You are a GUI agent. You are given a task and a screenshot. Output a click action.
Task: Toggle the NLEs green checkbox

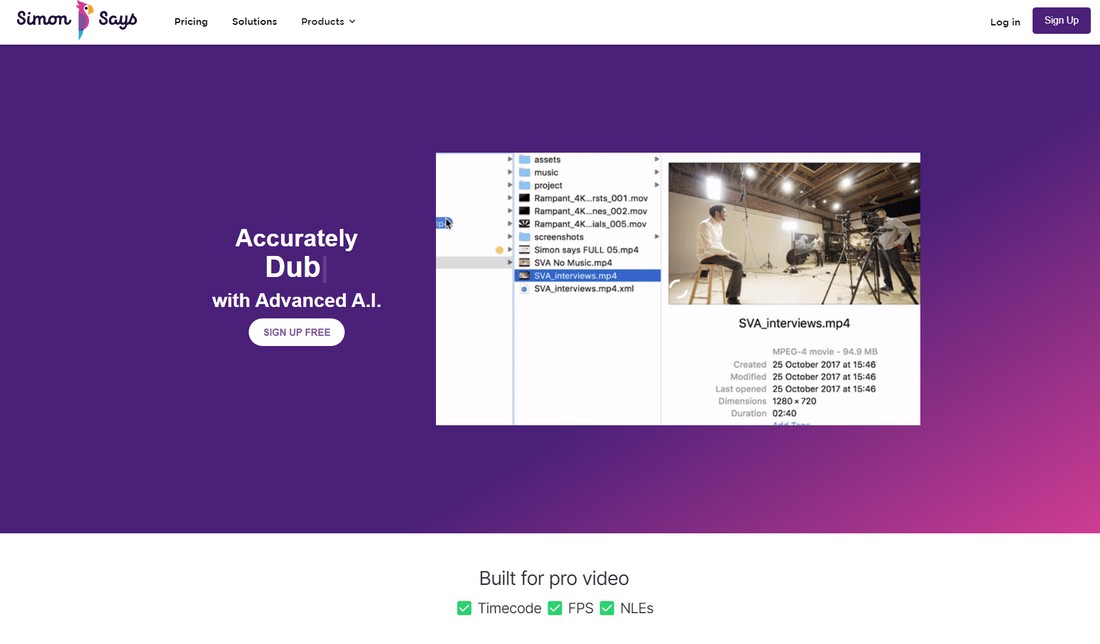pos(607,608)
